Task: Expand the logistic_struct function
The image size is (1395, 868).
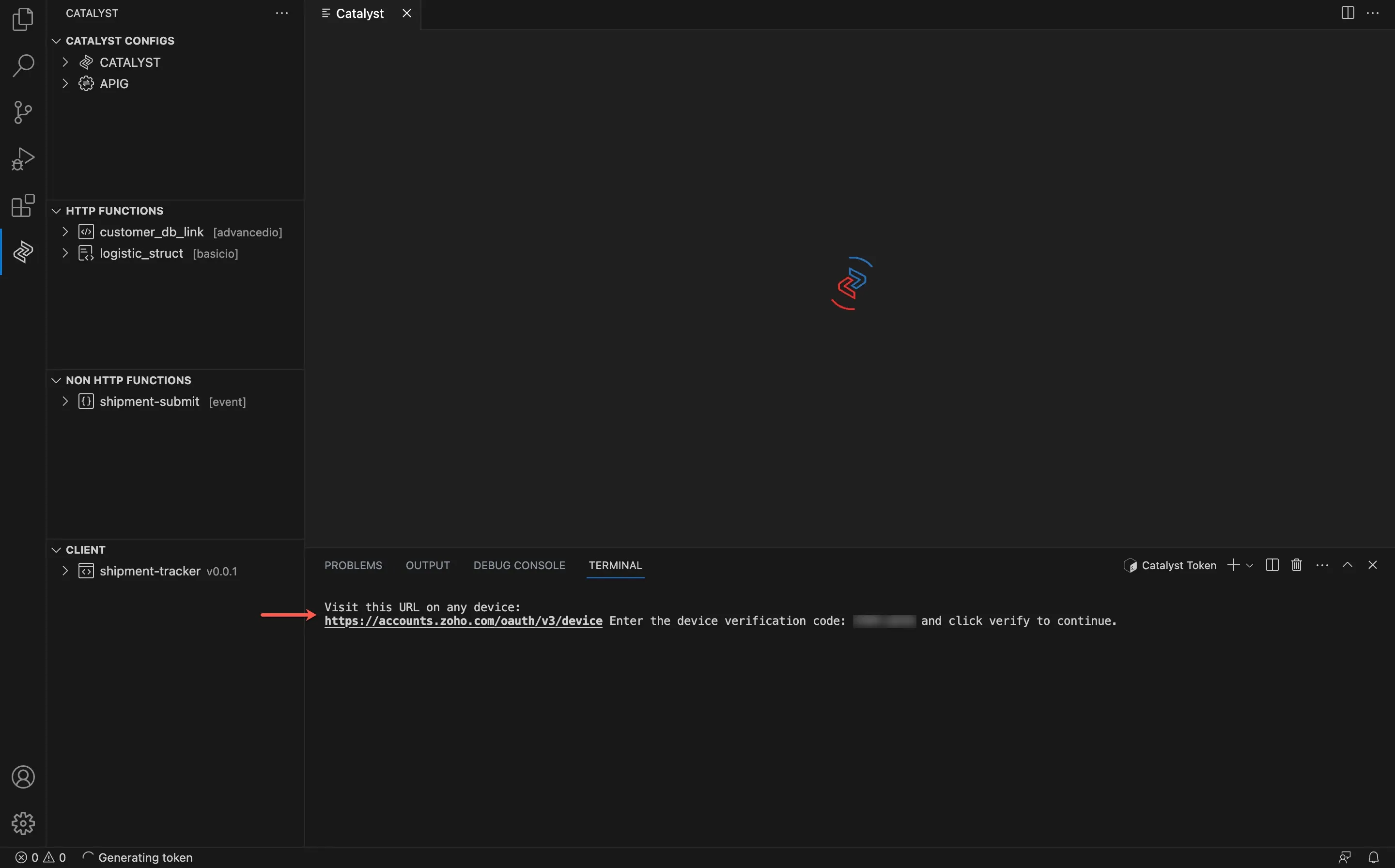Action: pos(65,253)
